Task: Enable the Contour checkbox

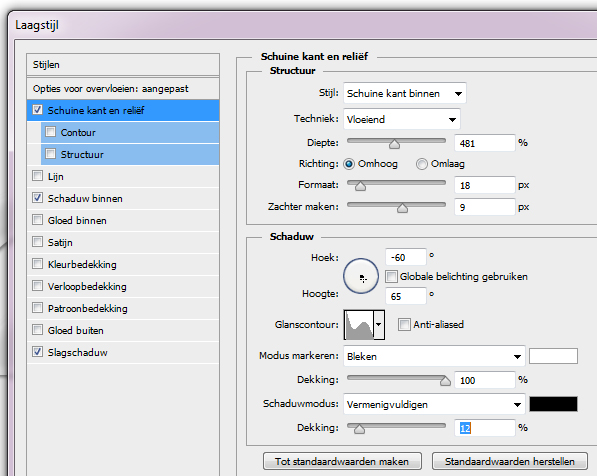Action: click(x=50, y=132)
